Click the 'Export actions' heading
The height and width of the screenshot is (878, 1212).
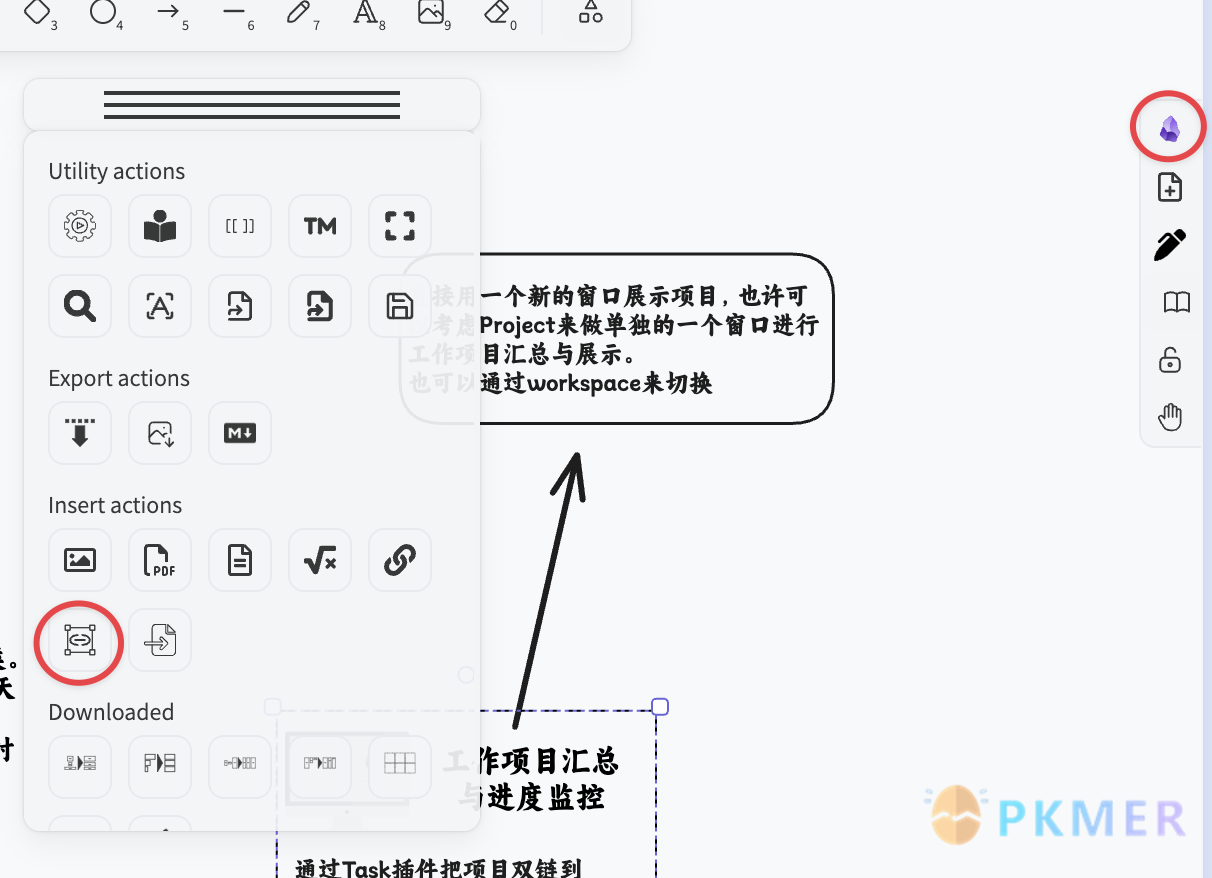point(119,378)
